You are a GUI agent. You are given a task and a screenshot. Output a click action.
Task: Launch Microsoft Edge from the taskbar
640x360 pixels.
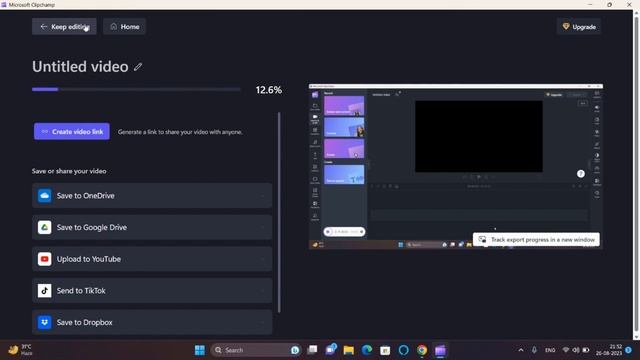pyautogui.click(x=367, y=350)
